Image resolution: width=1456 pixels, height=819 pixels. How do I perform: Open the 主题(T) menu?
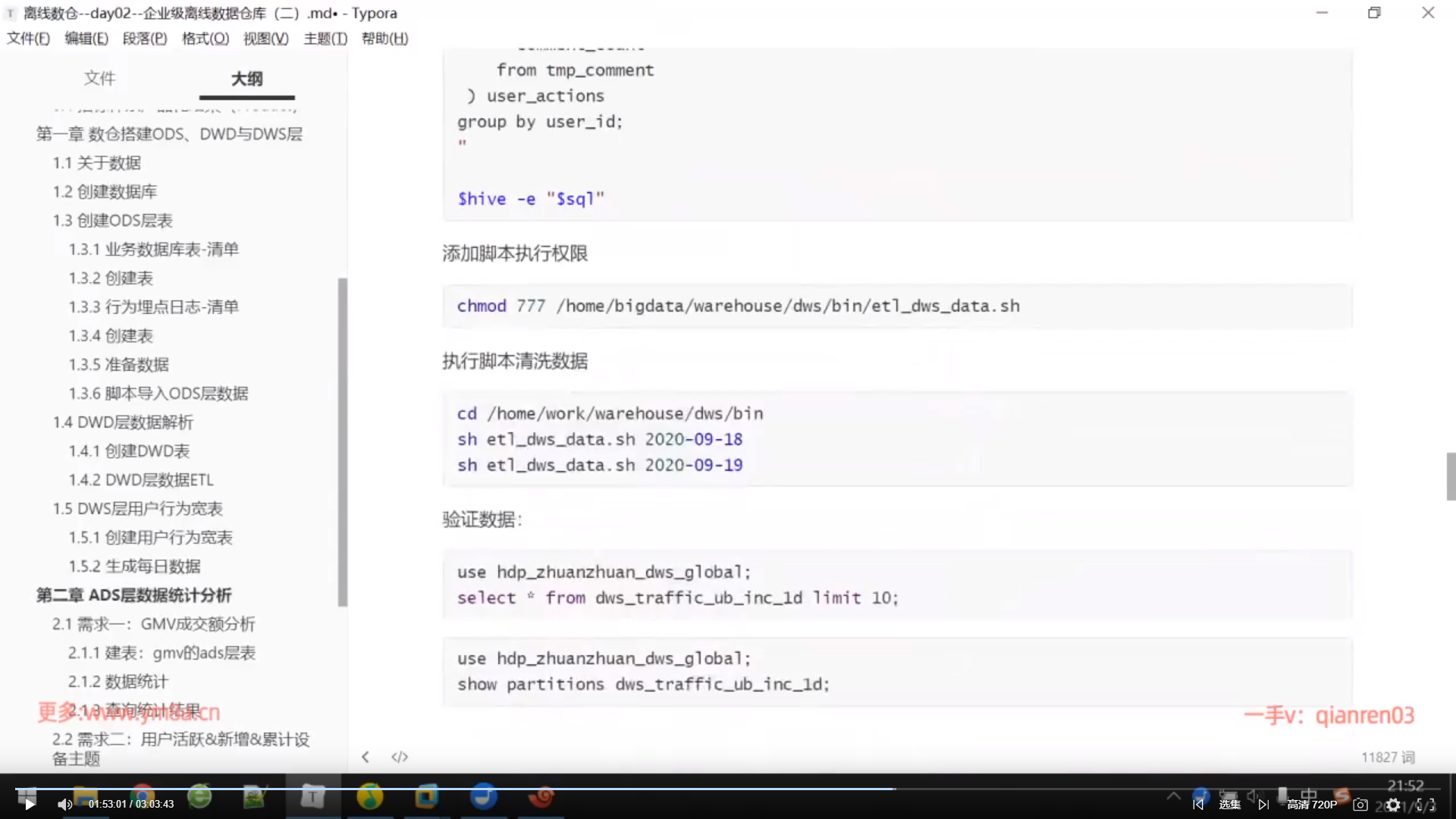[x=325, y=38]
